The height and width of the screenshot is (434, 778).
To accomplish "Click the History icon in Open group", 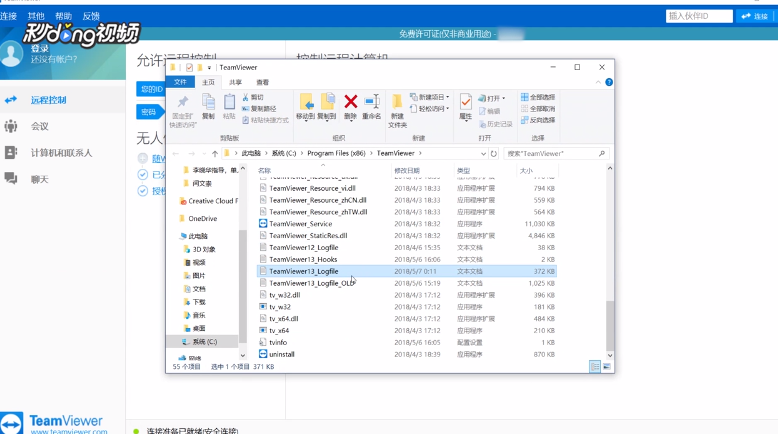I will tap(482, 124).
